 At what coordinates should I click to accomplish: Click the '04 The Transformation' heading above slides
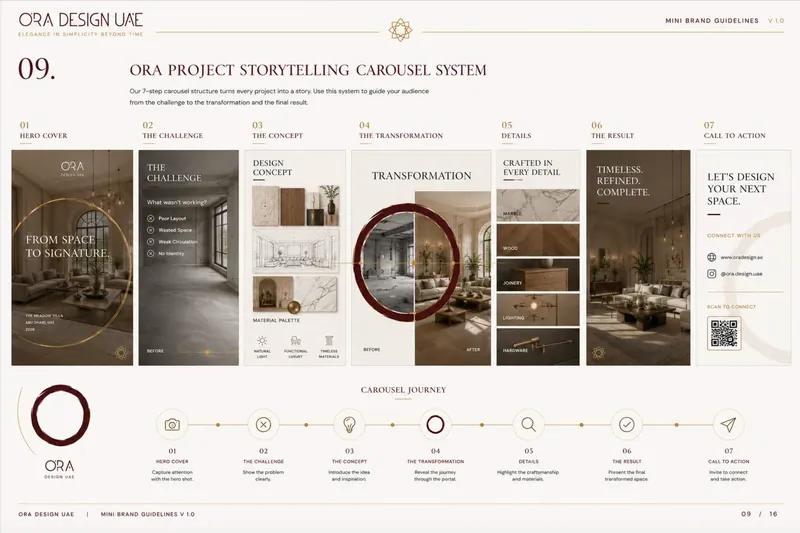[x=401, y=131]
